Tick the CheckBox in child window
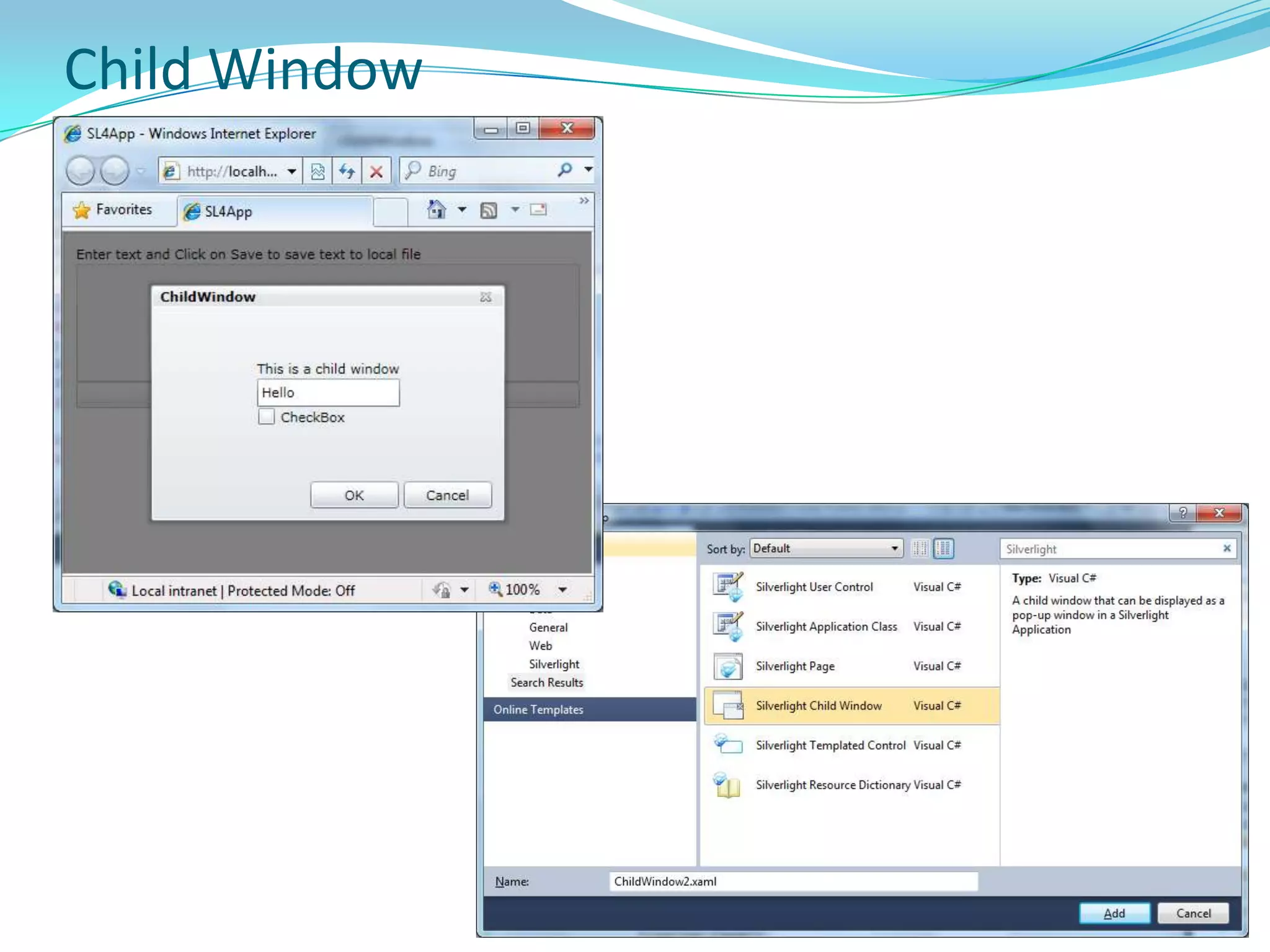Image resolution: width=1270 pixels, height=952 pixels. pos(267,416)
